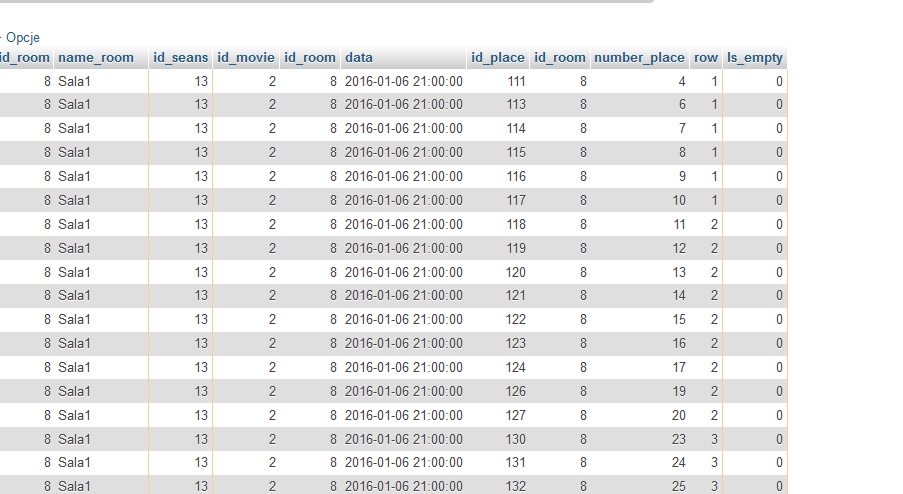The width and height of the screenshot is (903, 494).
Task: Select the id_place cell 119
Action: click(516, 248)
